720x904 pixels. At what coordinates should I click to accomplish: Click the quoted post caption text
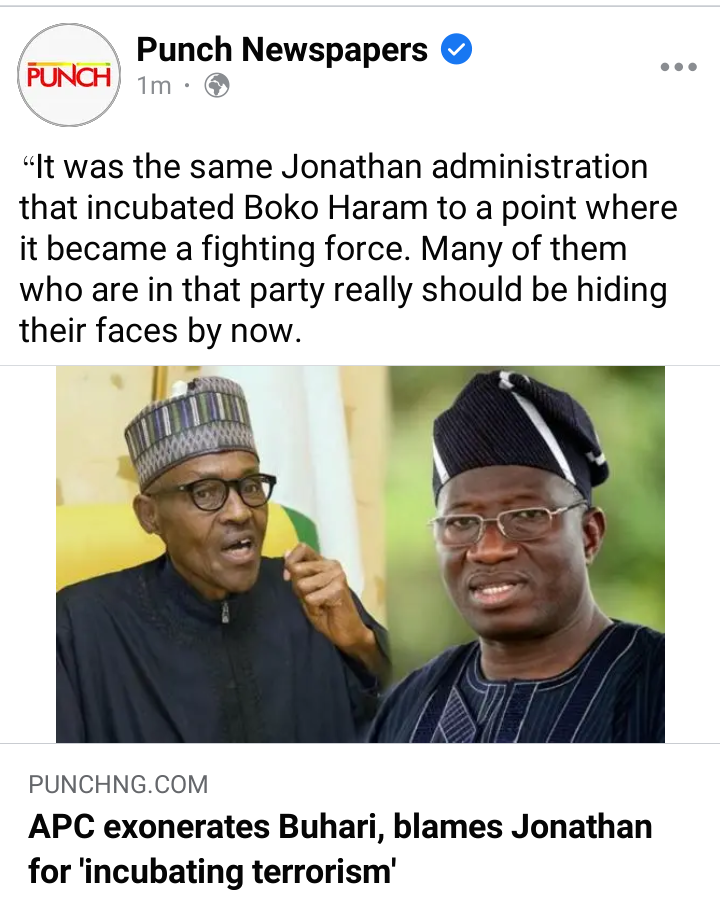(x=348, y=248)
